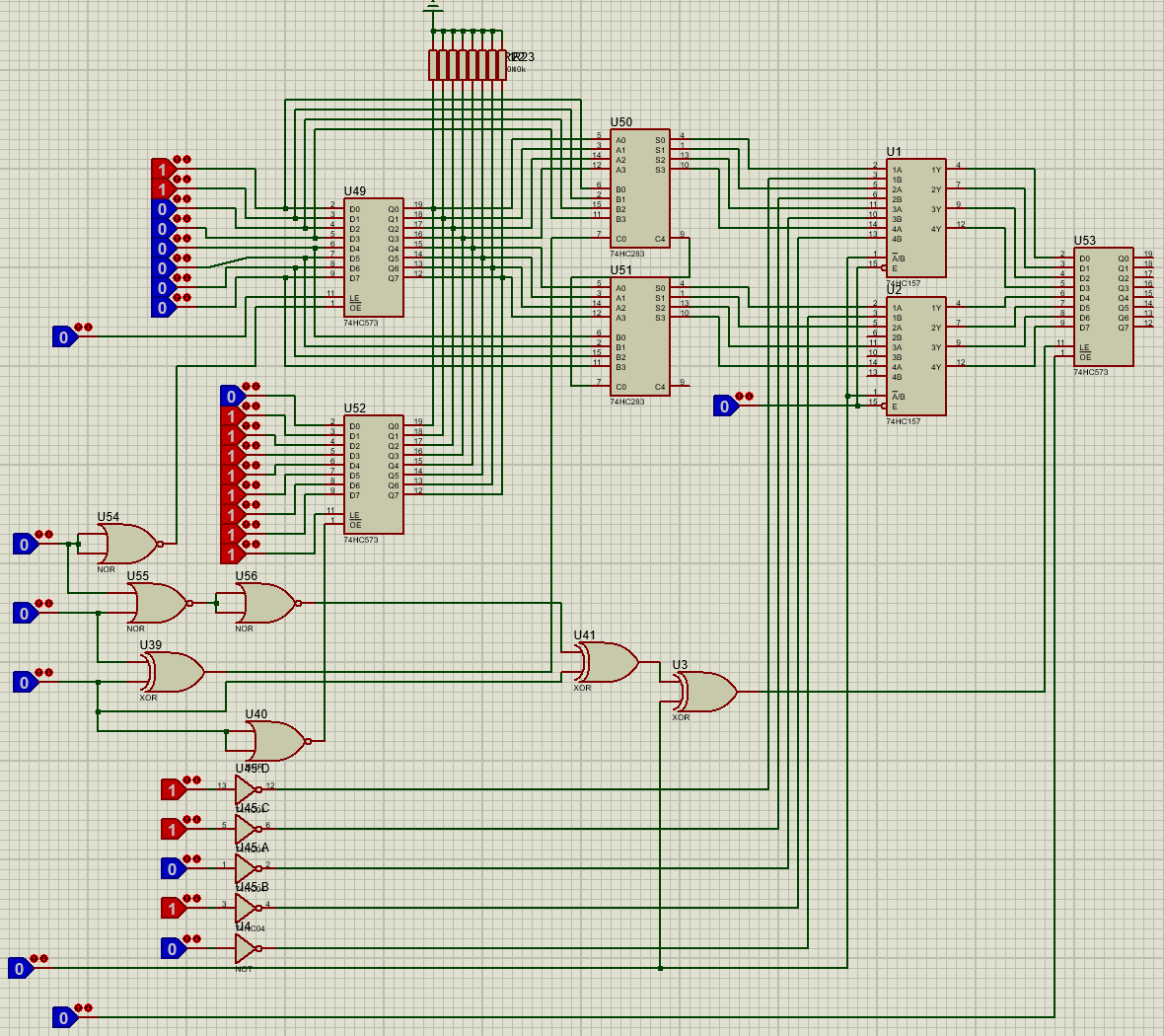Toggle the logic state left of U2 enable pin
The height and width of the screenshot is (1036, 1164).
coord(725,406)
